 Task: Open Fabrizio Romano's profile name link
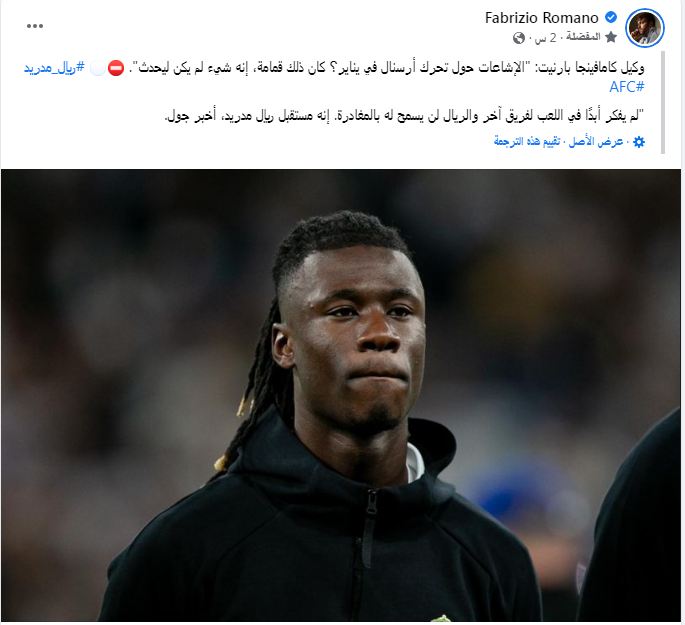(x=541, y=18)
